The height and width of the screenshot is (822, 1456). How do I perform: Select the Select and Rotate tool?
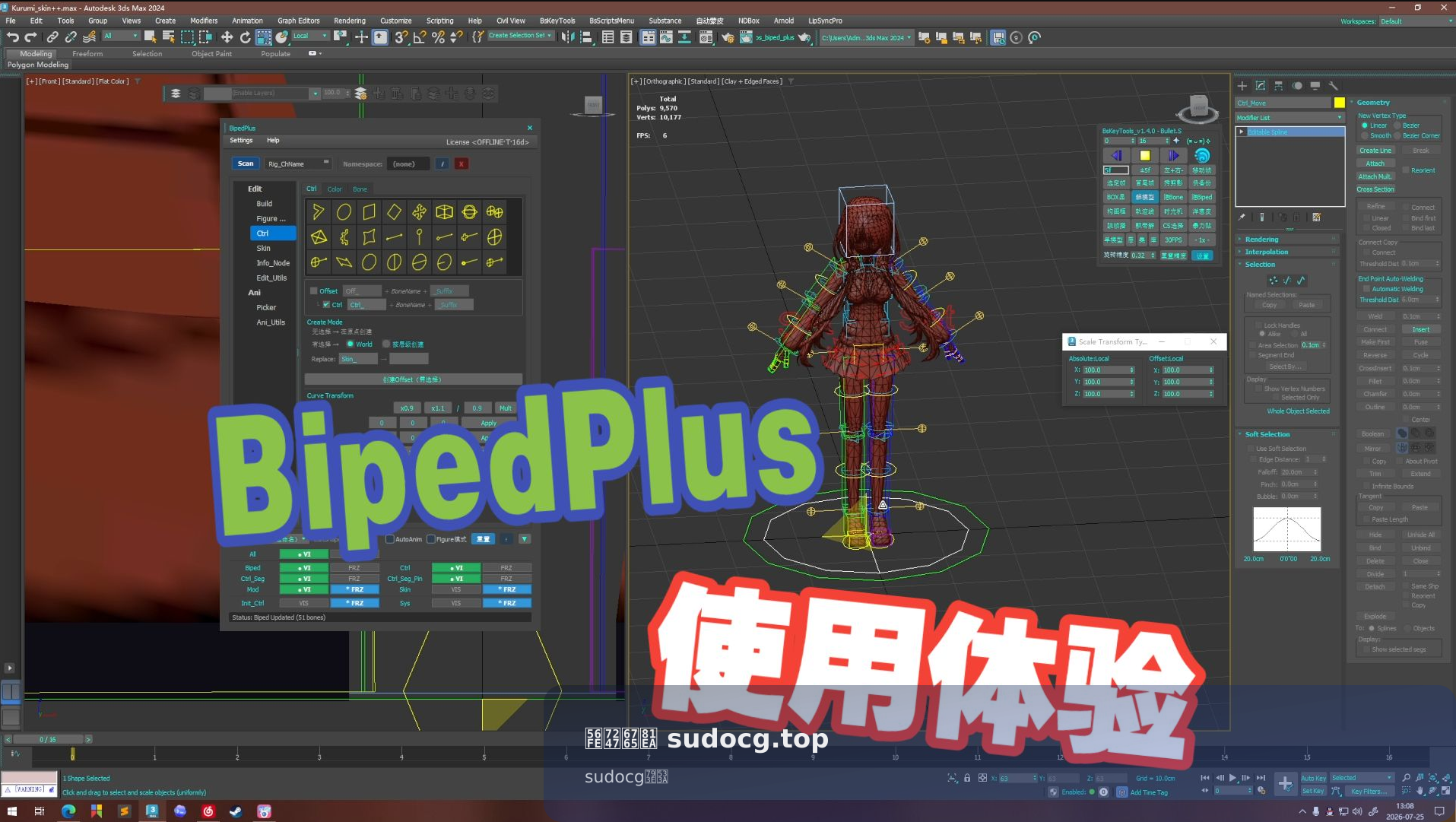coord(245,36)
